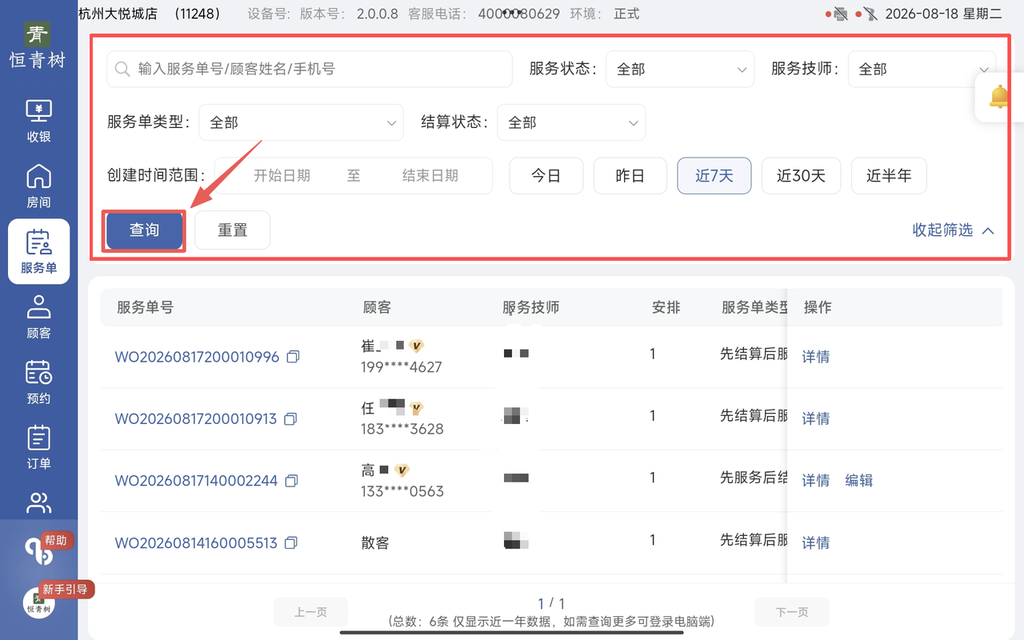
Task: Click the 查询 search button
Action: (144, 230)
